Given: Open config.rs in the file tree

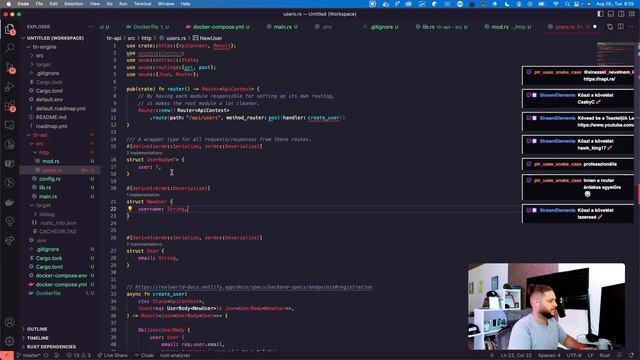Looking at the screenshot, I should tap(50, 179).
